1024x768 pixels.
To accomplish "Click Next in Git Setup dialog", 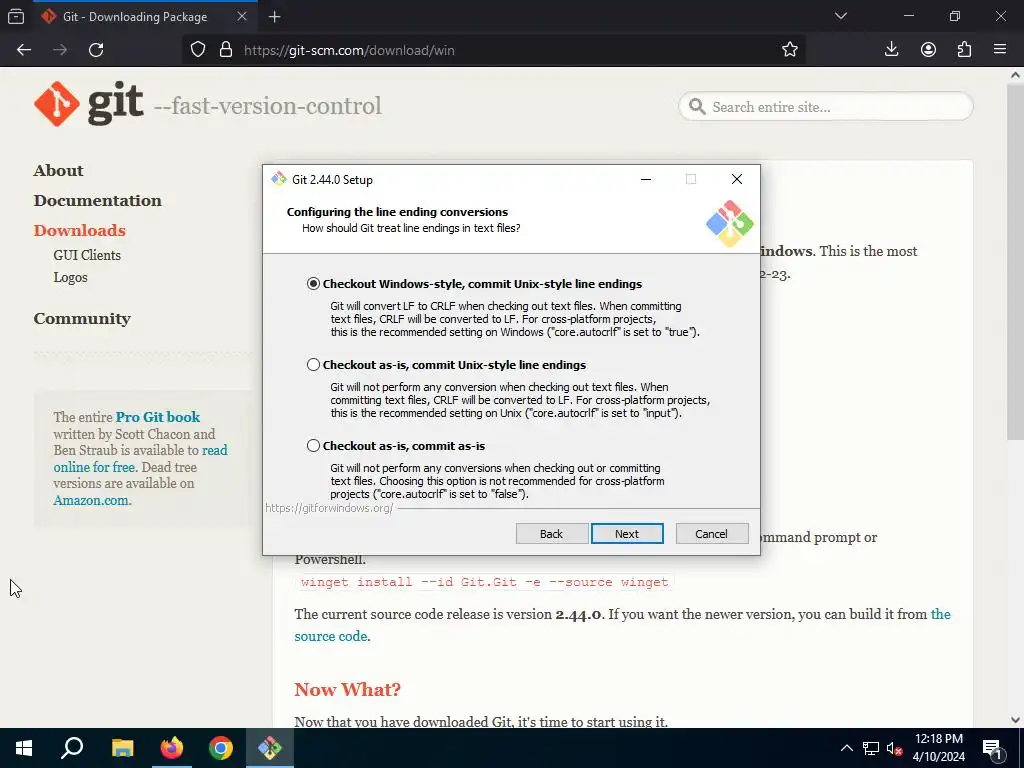I will [627, 534].
